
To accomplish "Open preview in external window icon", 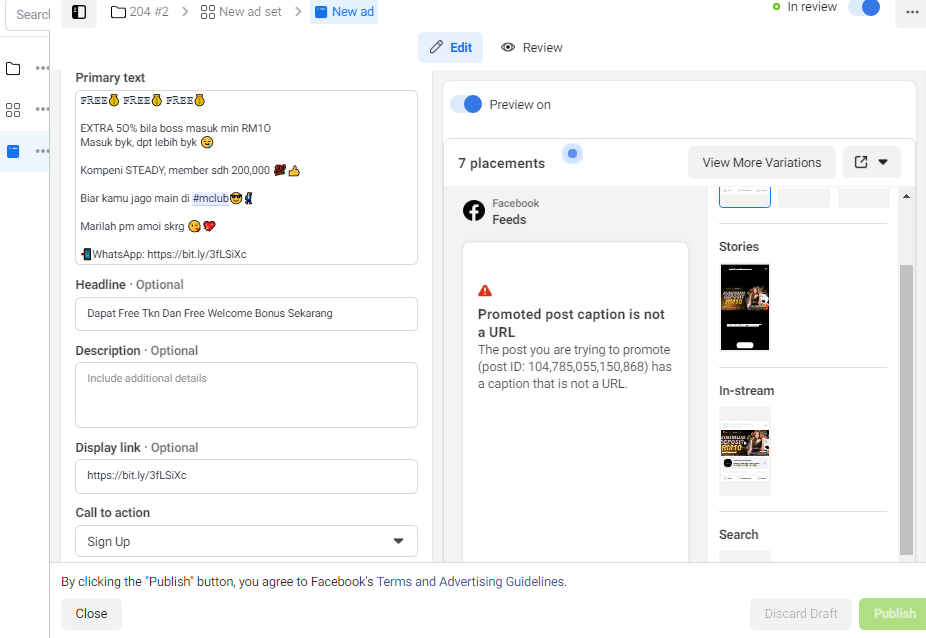I will click(x=861, y=162).
